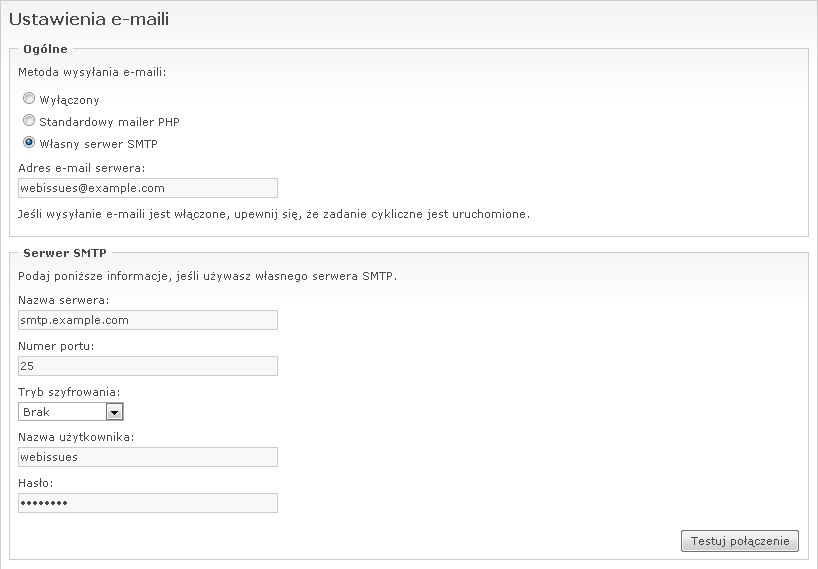Click the Hasło password field

pos(148,503)
